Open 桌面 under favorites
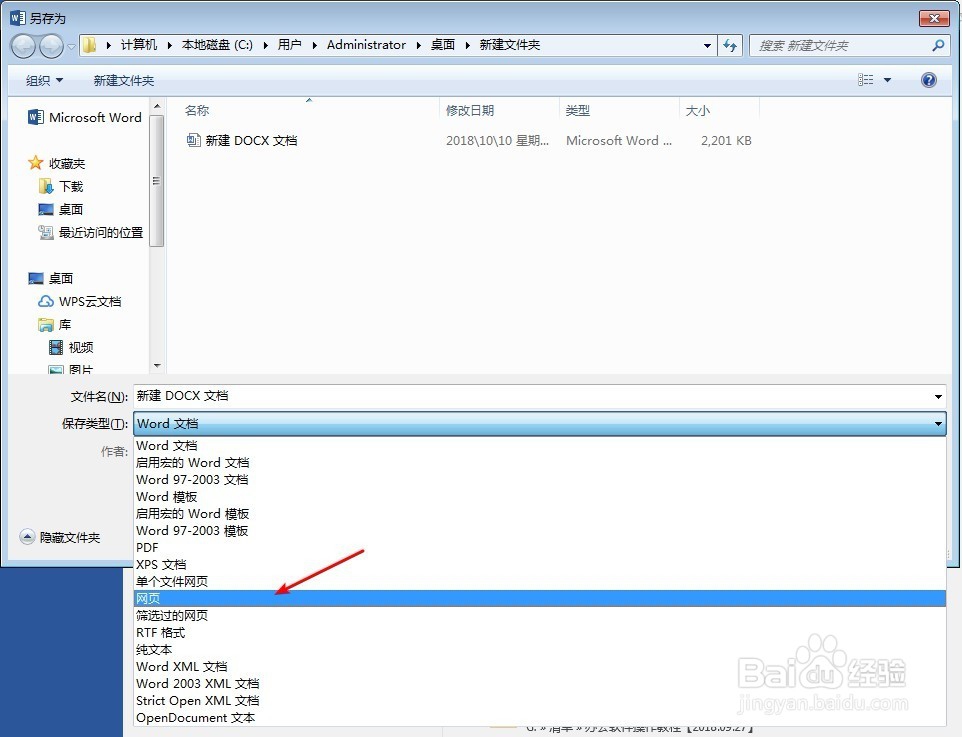 tap(61, 209)
